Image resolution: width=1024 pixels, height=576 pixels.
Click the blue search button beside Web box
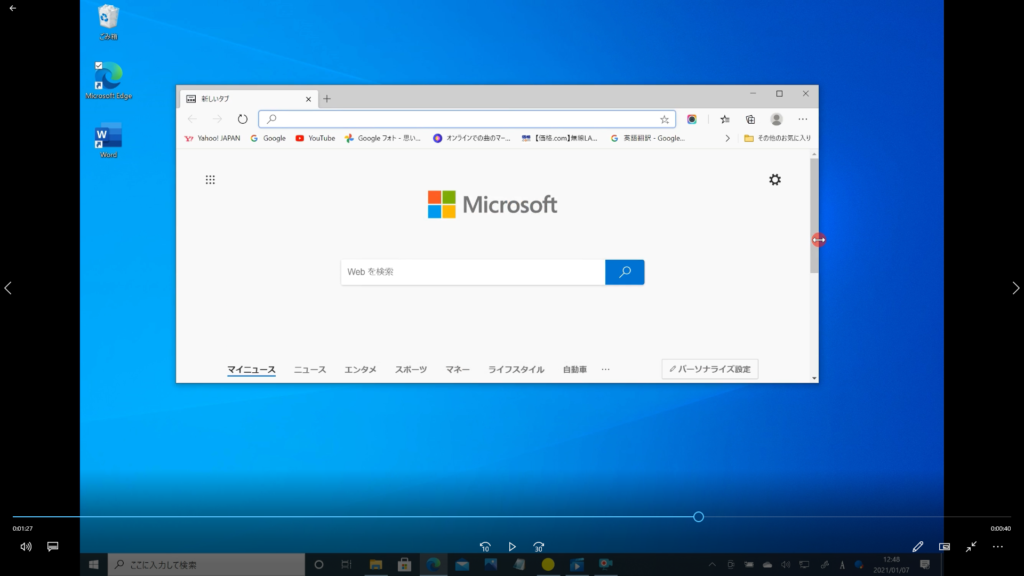[x=625, y=272]
